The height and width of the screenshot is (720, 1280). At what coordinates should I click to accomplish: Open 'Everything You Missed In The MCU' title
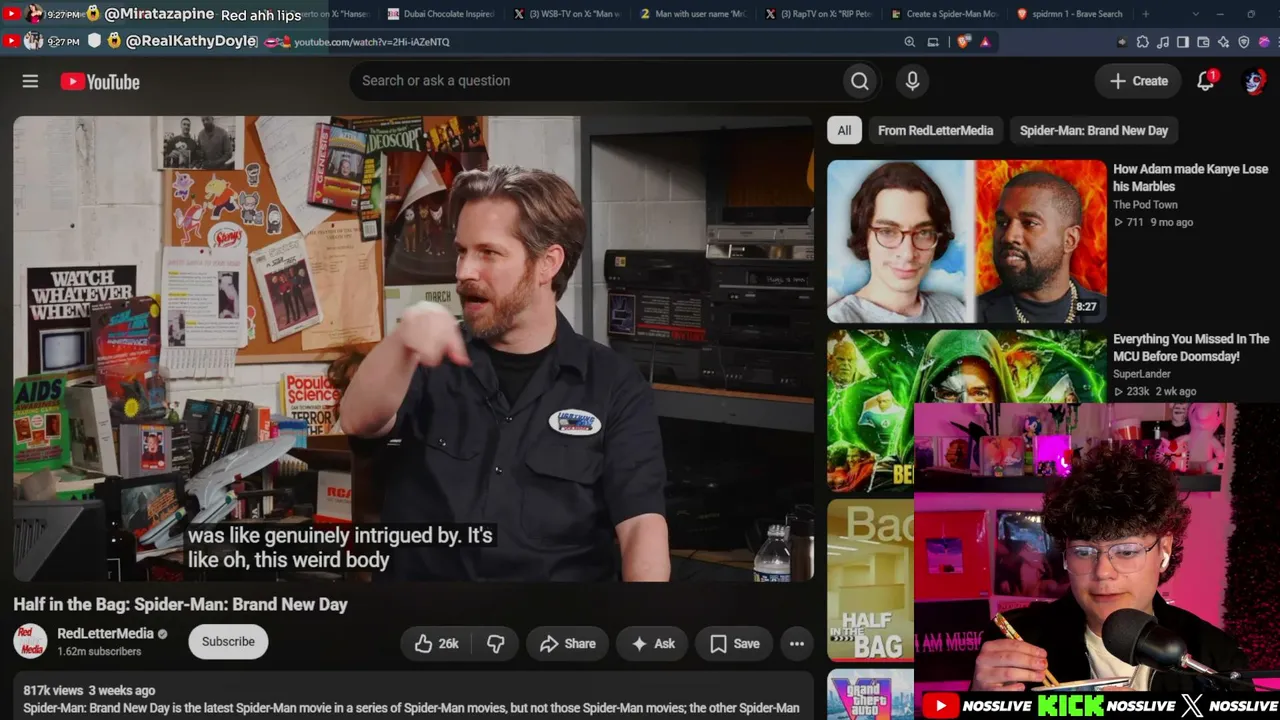[1191, 348]
